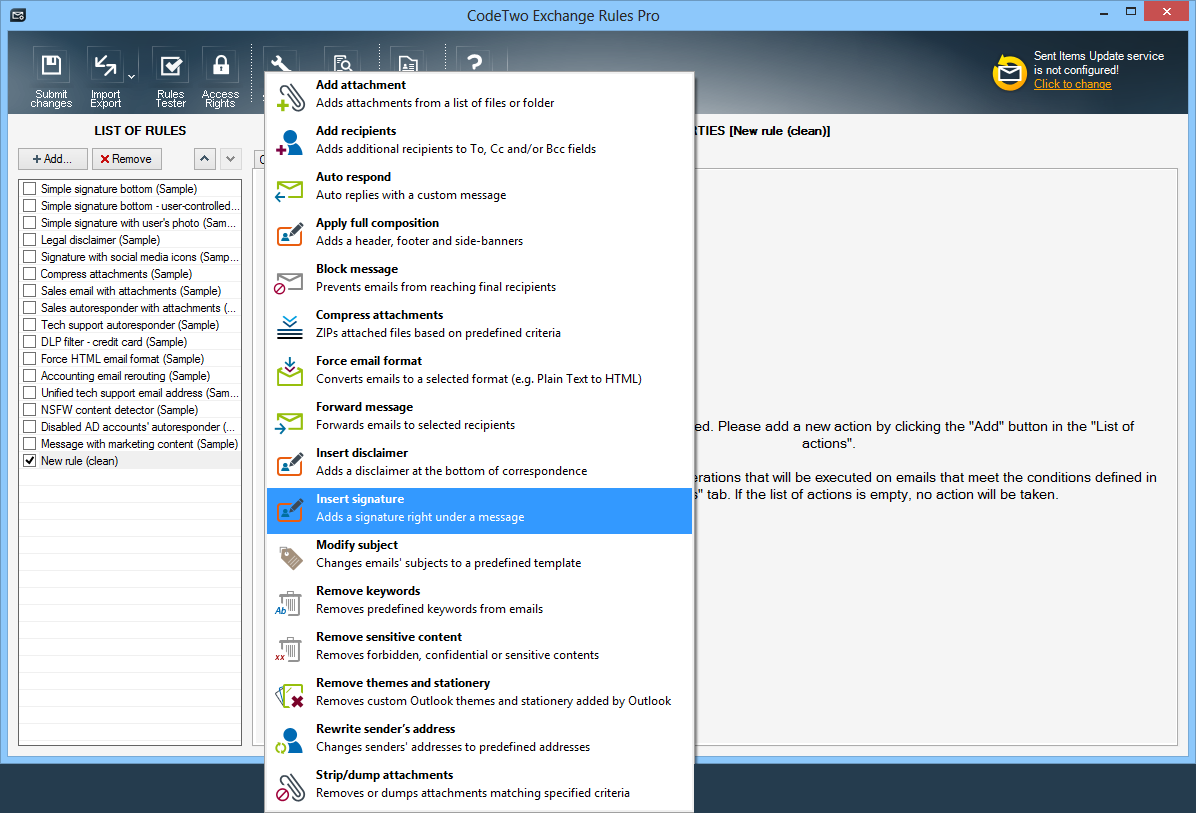Select 'Simple signature bottom - user-controlled' rule
1196x813 pixels.
140,206
